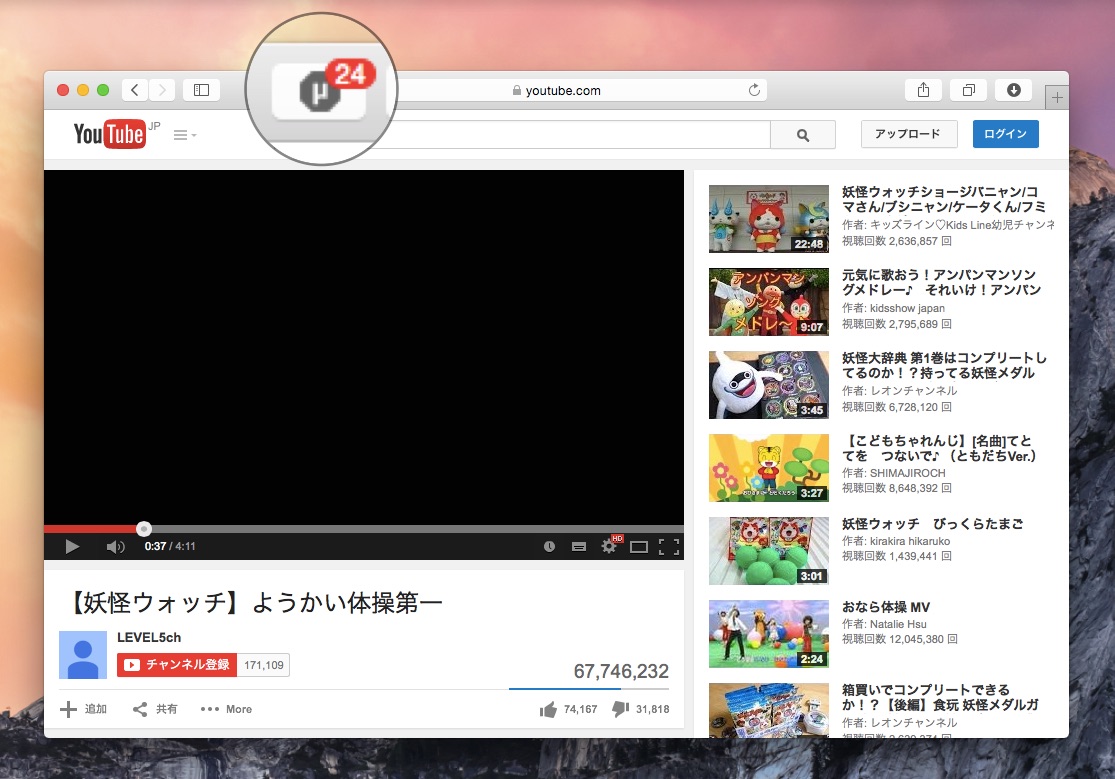The height and width of the screenshot is (779, 1115).
Task: Click the 171,109 subscriber count
Action: pos(264,665)
